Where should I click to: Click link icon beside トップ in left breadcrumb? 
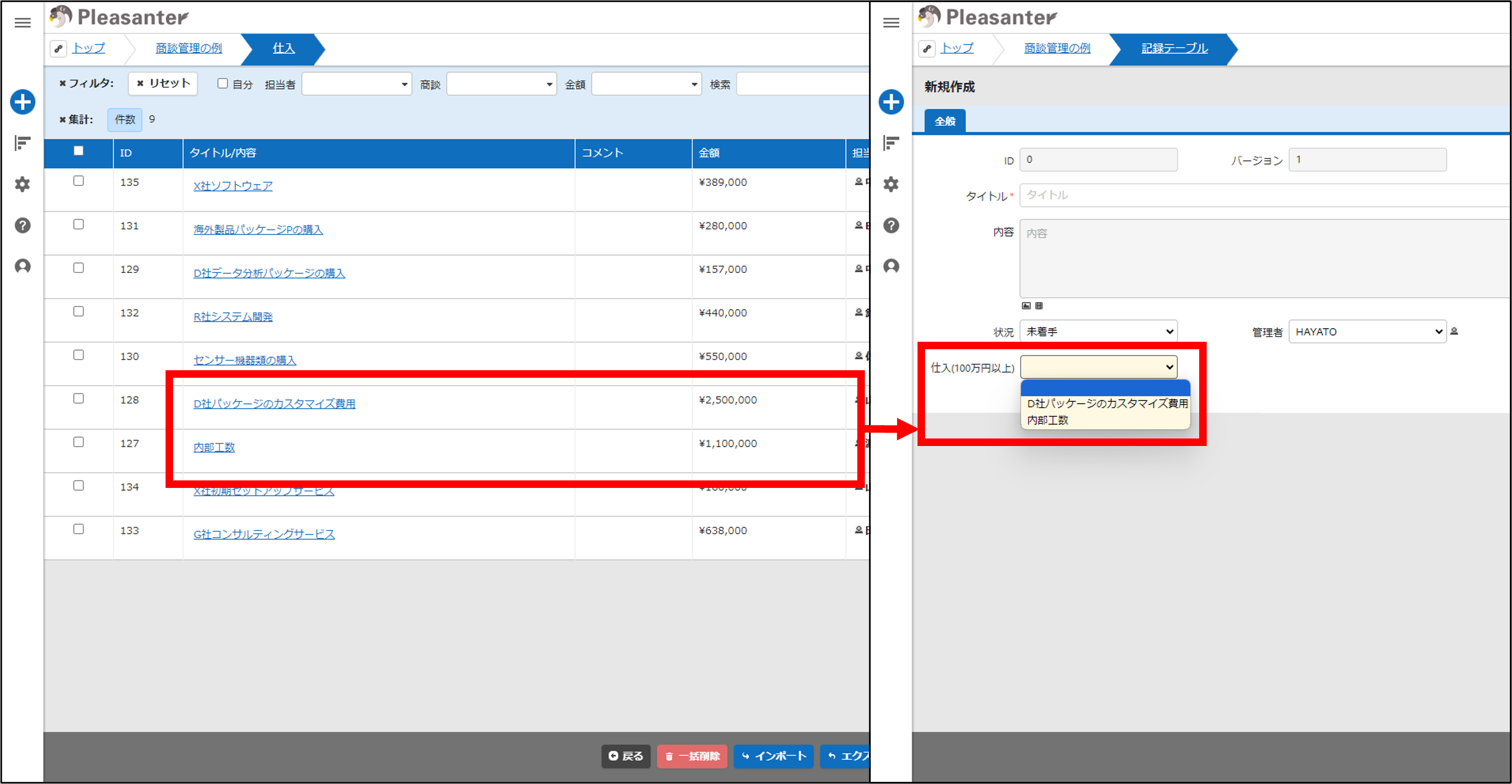pos(58,49)
